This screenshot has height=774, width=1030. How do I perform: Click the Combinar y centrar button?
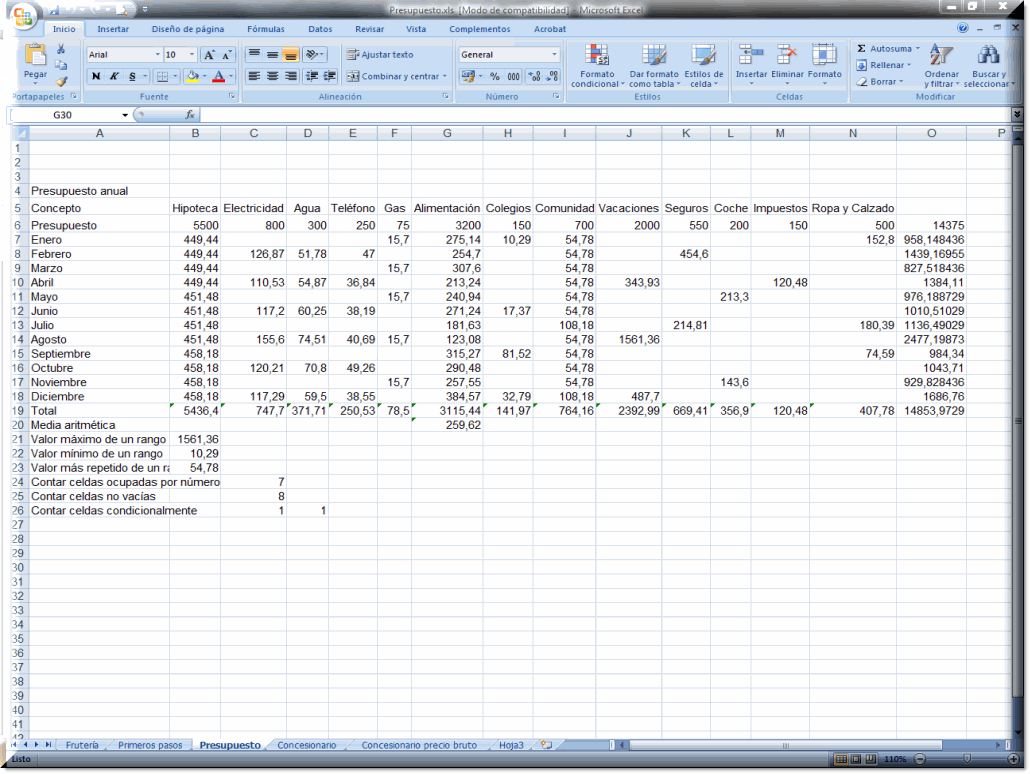click(x=396, y=76)
